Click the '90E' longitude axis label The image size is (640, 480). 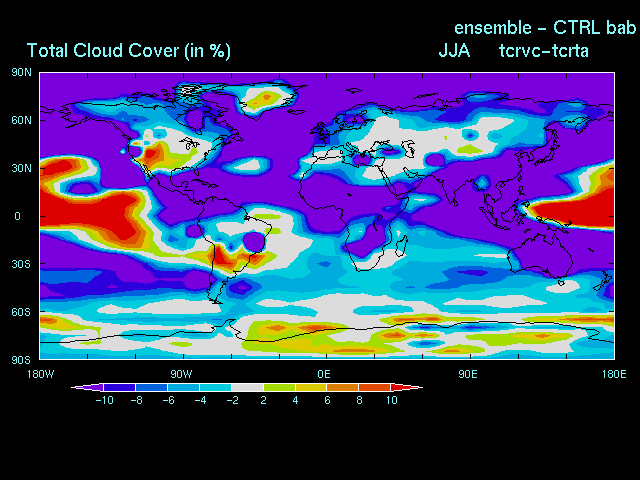[x=467, y=373]
